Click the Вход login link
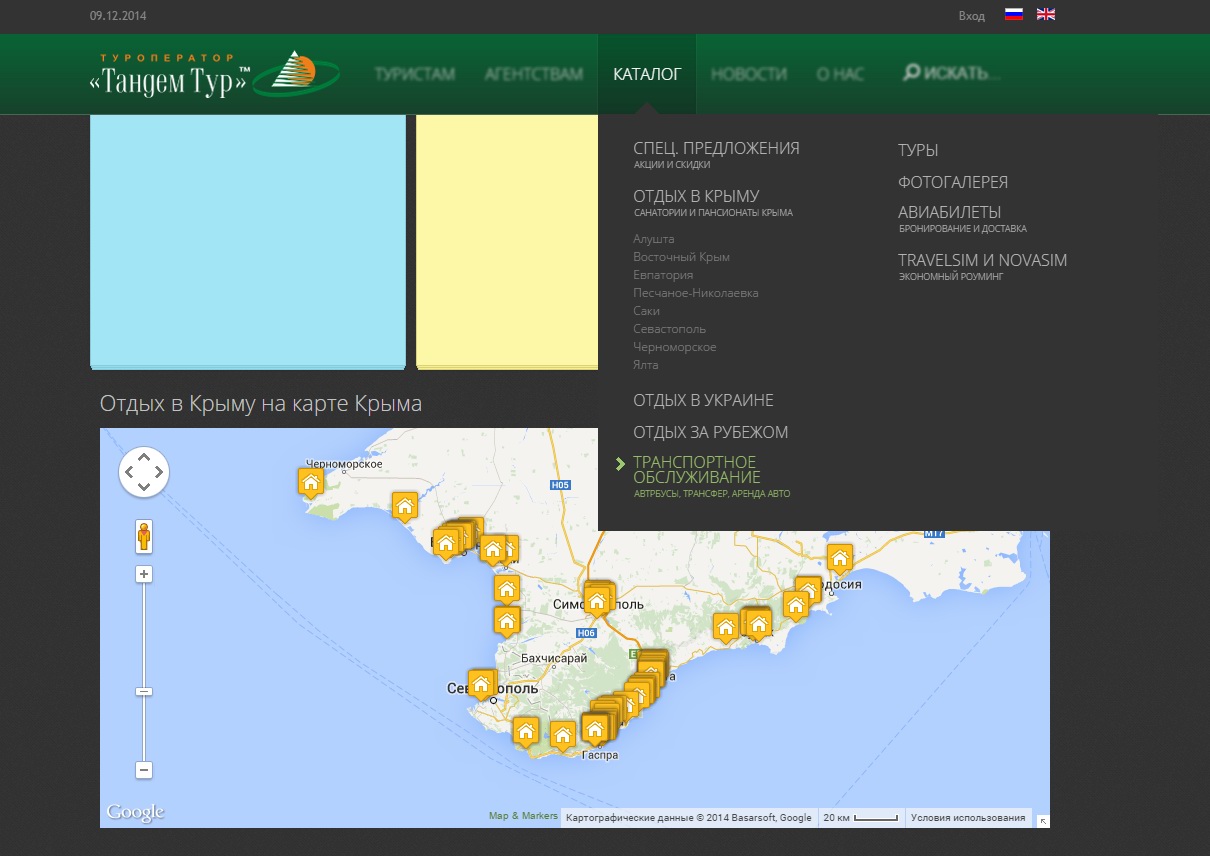The image size is (1210, 856). (971, 16)
